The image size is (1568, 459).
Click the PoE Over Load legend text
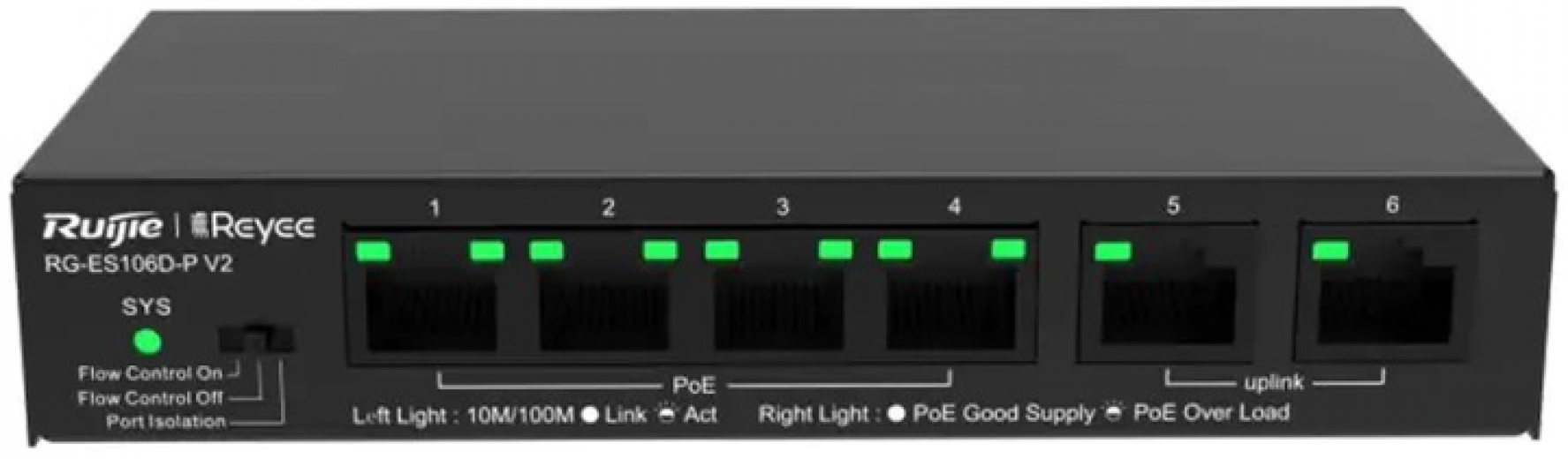click(1211, 412)
